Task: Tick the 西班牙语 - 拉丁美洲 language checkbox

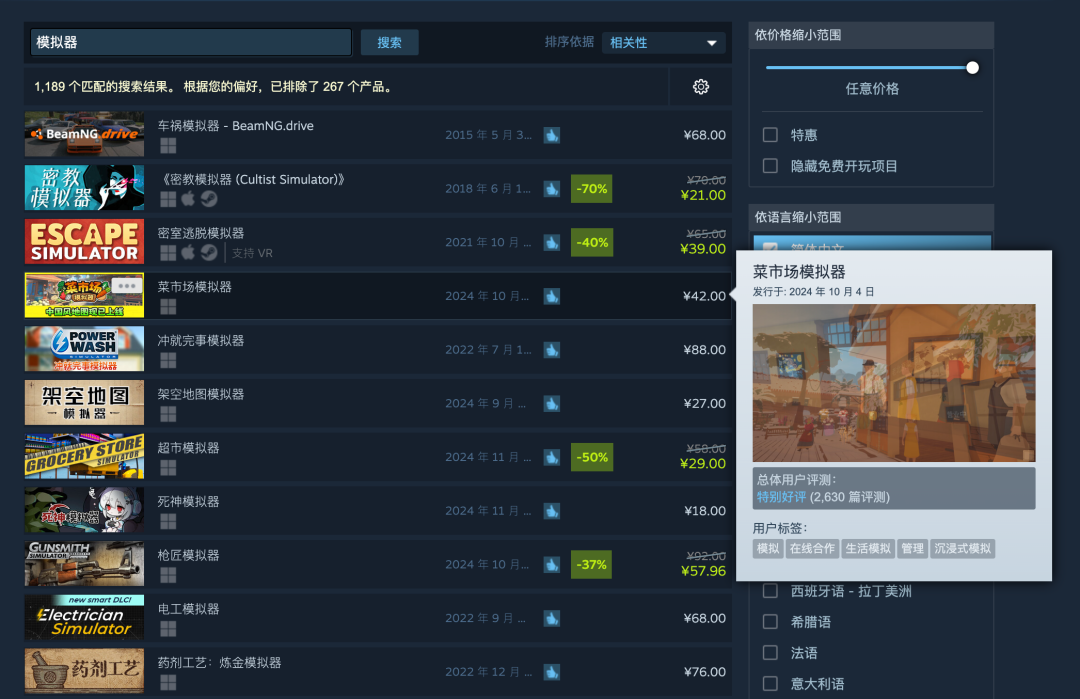Action: [x=770, y=591]
